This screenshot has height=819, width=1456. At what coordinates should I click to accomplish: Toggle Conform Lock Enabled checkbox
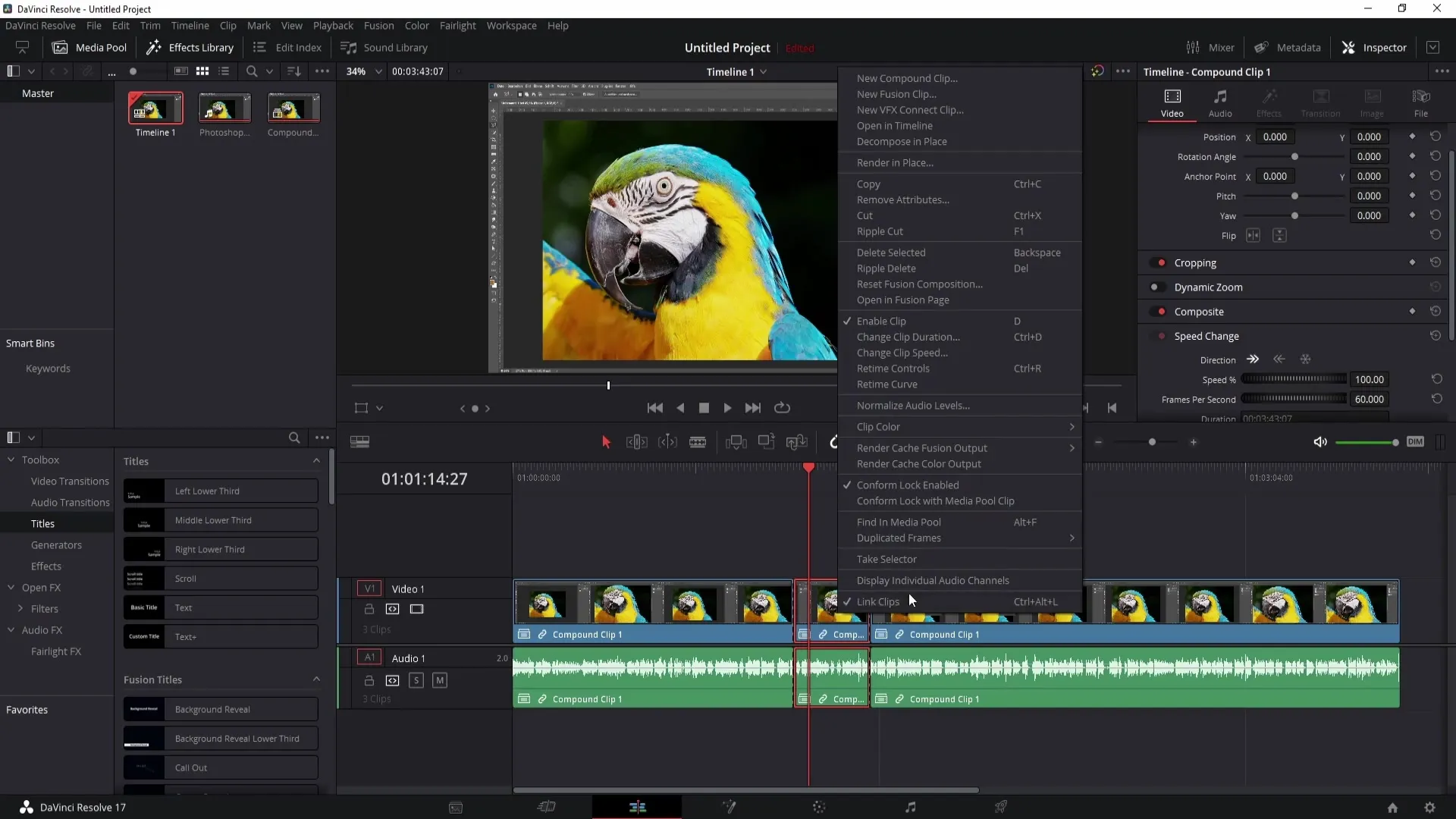907,485
